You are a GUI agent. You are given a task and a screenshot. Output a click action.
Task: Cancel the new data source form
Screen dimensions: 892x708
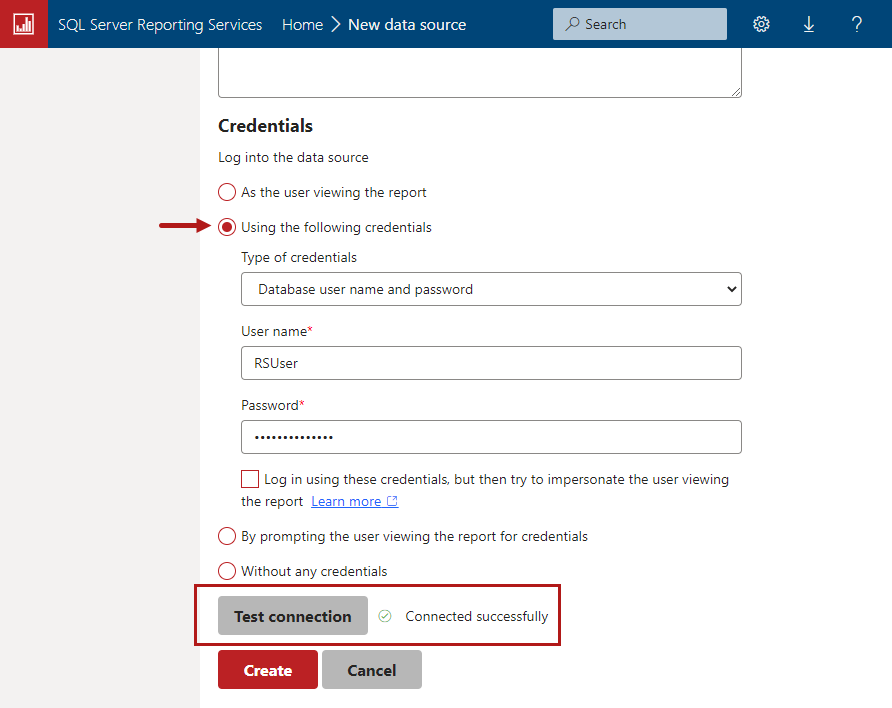(x=372, y=670)
